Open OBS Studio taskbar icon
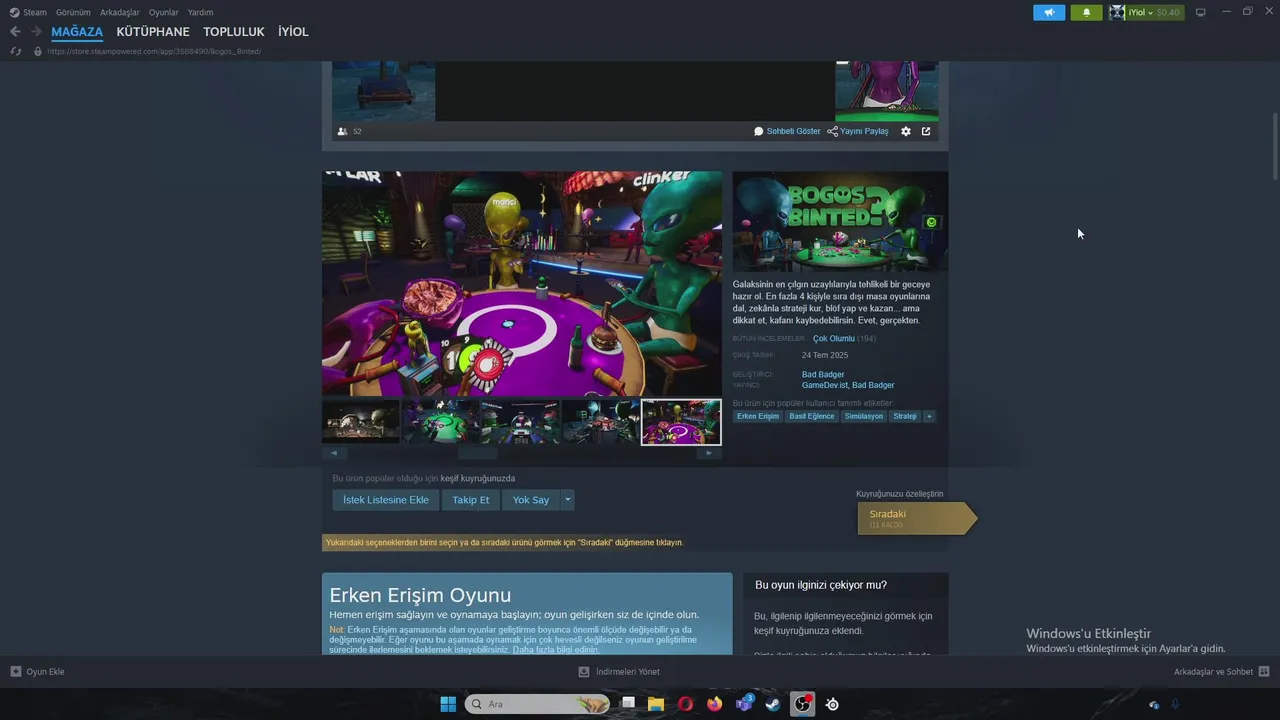The width and height of the screenshot is (1280, 720). (x=802, y=704)
